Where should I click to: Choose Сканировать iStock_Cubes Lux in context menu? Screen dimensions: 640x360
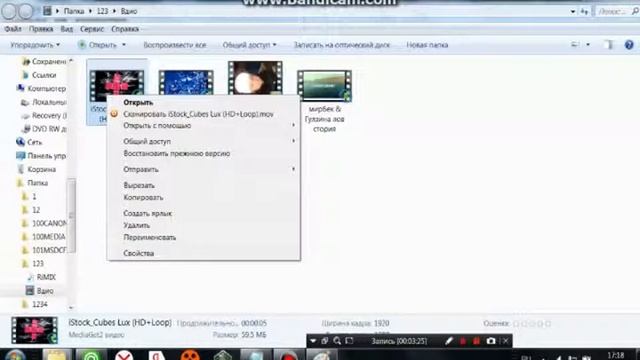(x=198, y=114)
